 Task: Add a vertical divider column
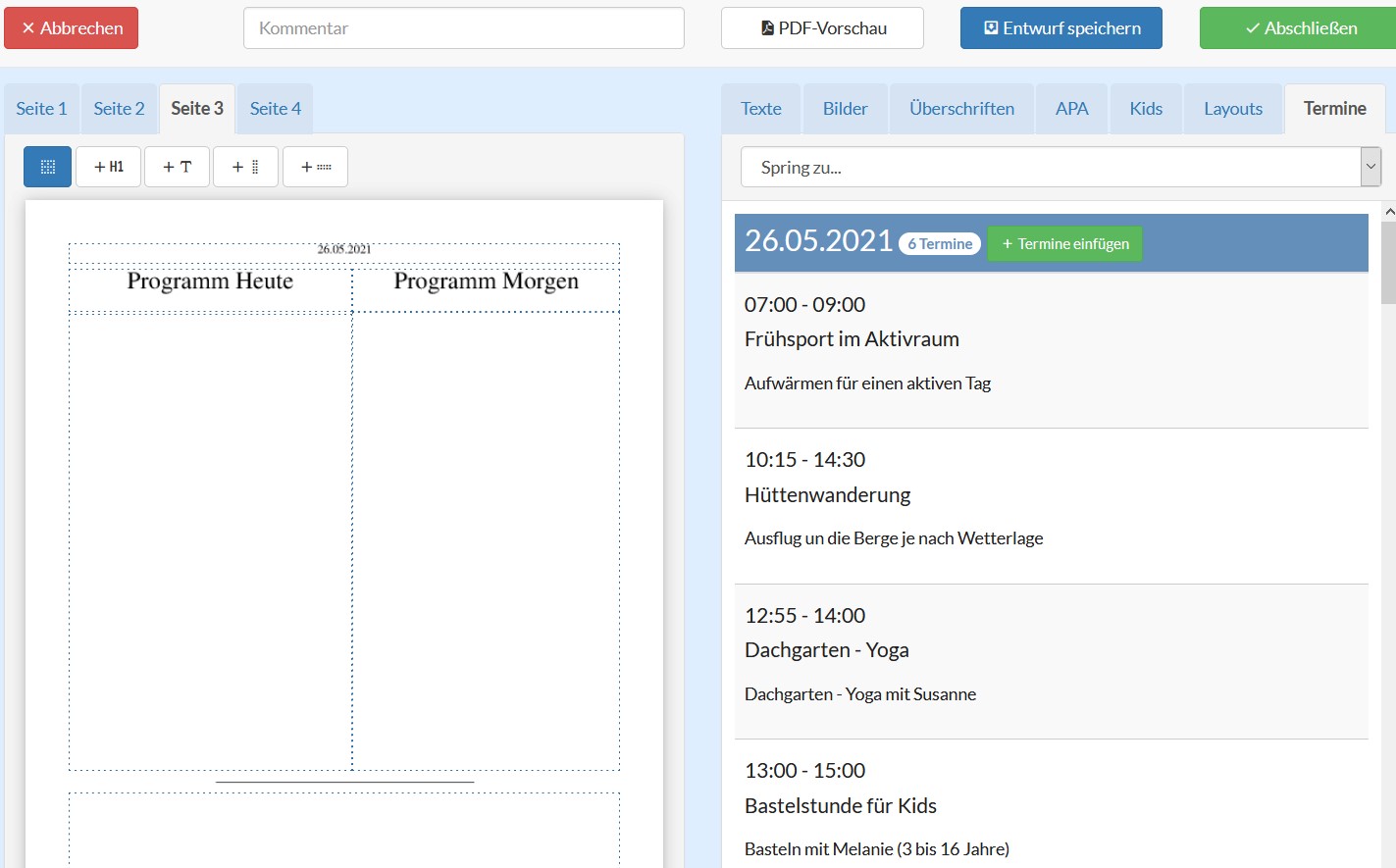(x=245, y=167)
